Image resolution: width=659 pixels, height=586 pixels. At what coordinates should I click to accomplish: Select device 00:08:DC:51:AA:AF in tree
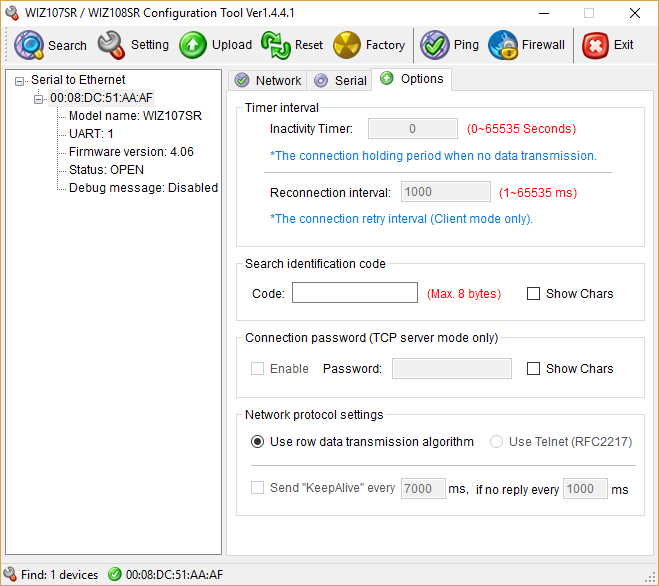point(101,98)
